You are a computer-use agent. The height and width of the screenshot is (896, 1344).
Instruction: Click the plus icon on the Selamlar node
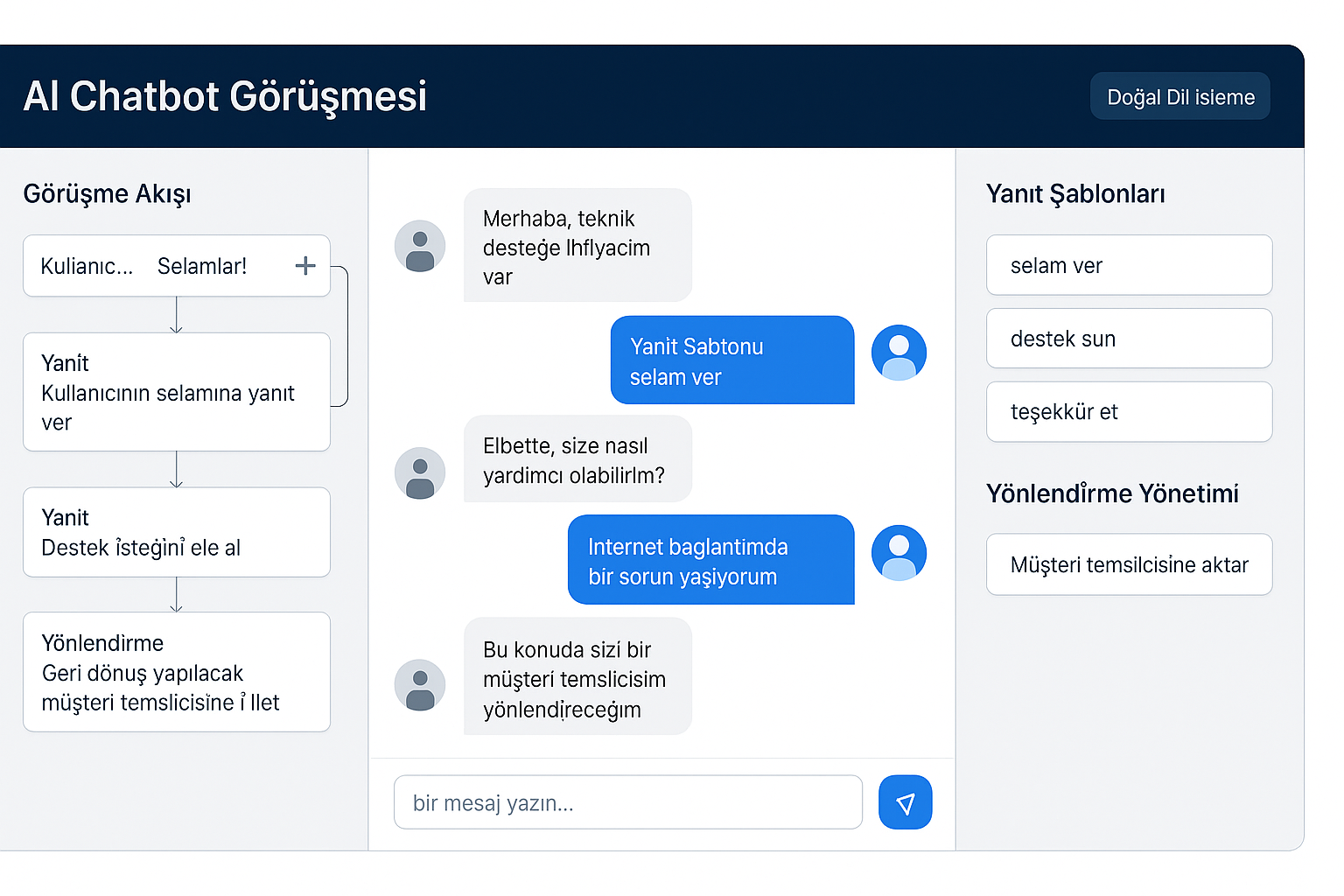click(305, 265)
